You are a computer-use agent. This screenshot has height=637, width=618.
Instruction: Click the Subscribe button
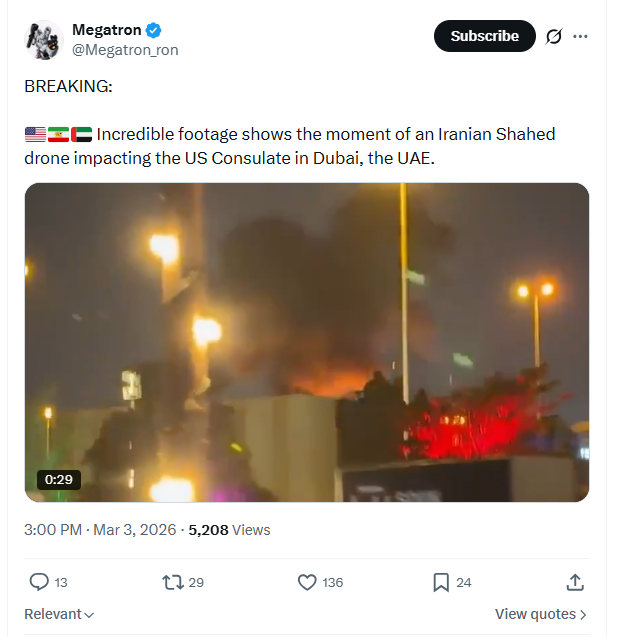484,36
